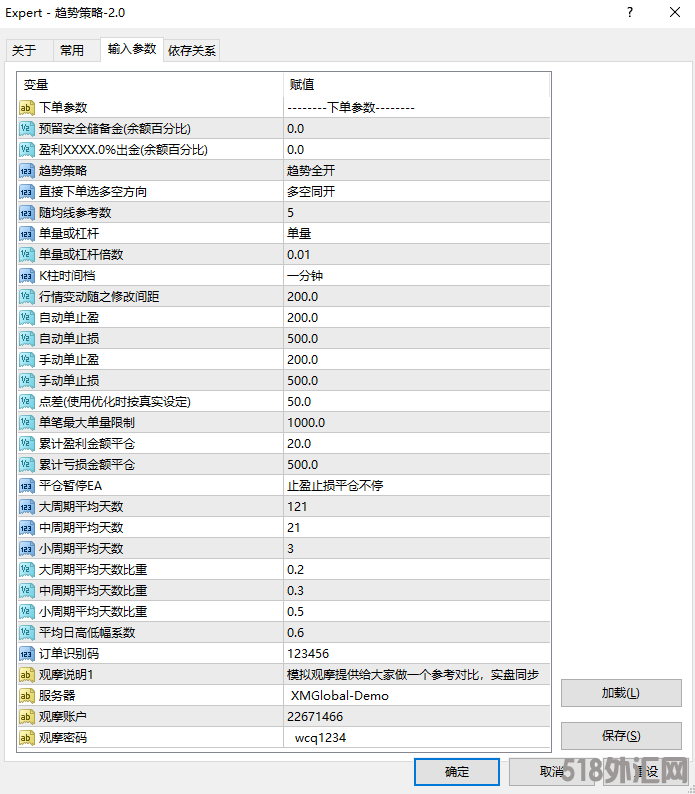The width and height of the screenshot is (695, 794).
Task: Click the icon next to 观摩密码
Action: (27, 738)
